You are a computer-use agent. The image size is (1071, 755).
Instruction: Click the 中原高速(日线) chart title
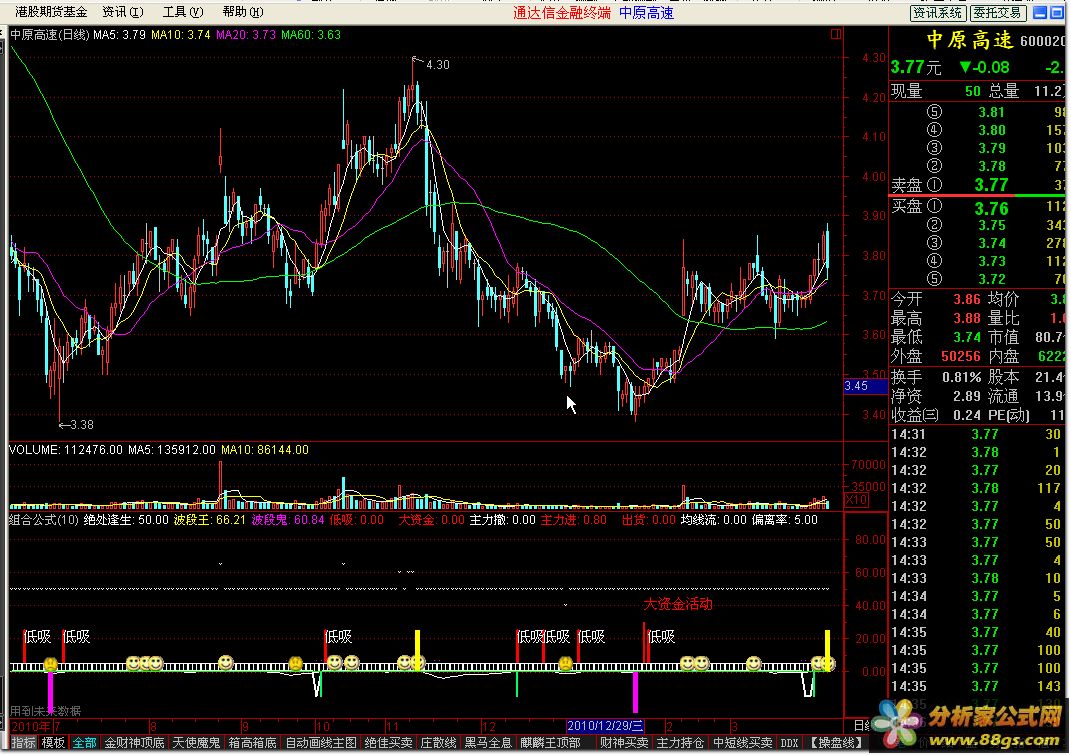point(49,35)
